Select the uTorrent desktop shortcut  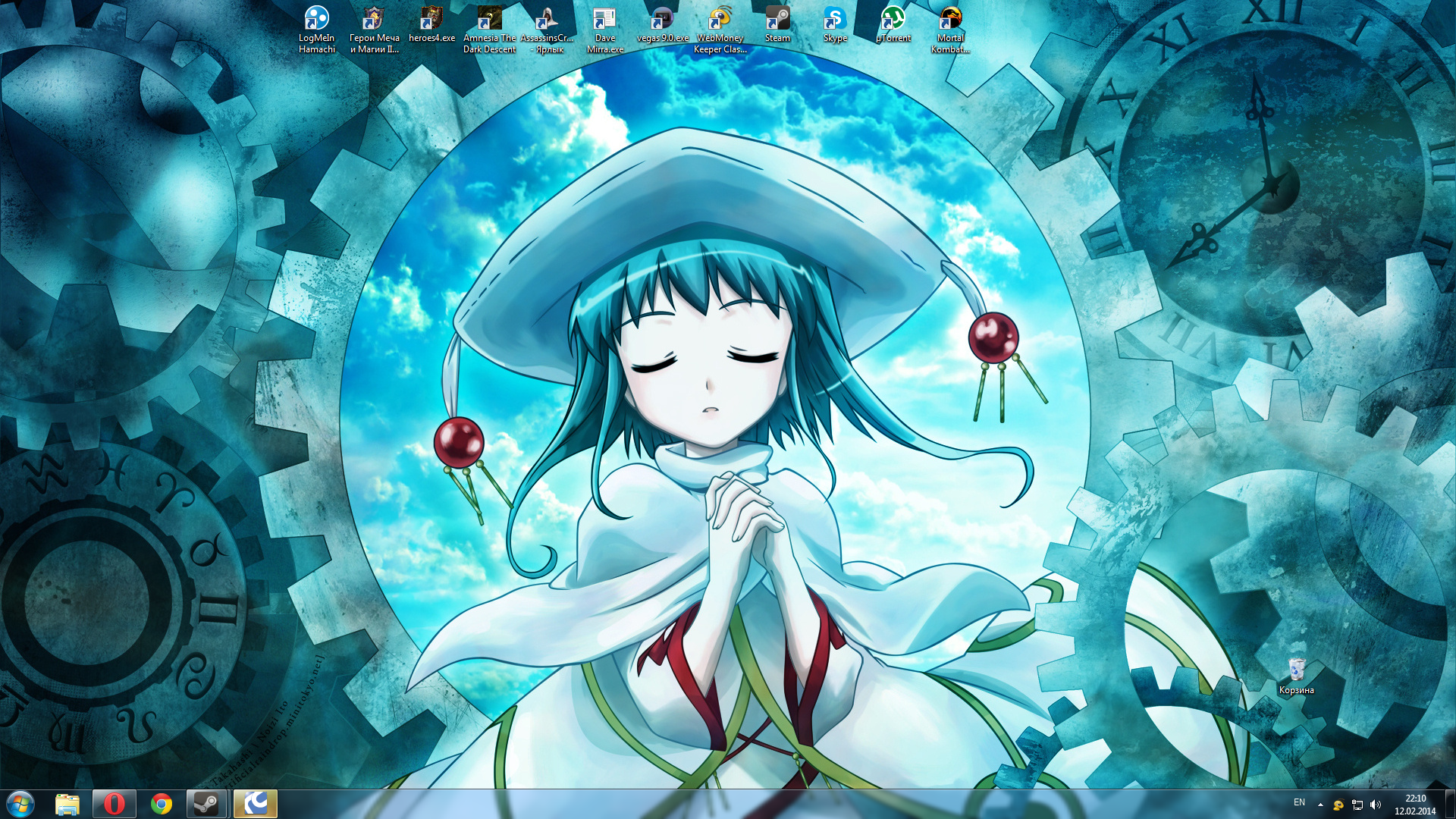pos(893,20)
